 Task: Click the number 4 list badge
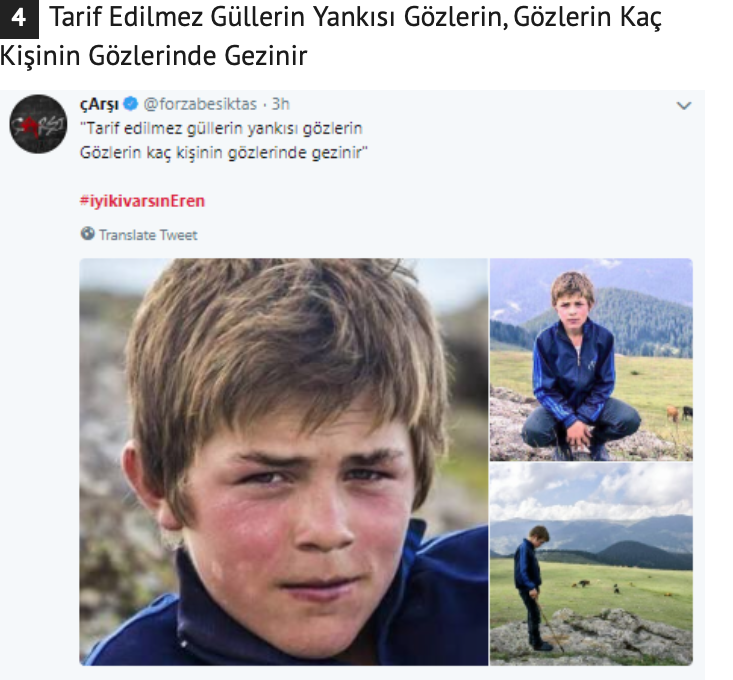click(19, 18)
